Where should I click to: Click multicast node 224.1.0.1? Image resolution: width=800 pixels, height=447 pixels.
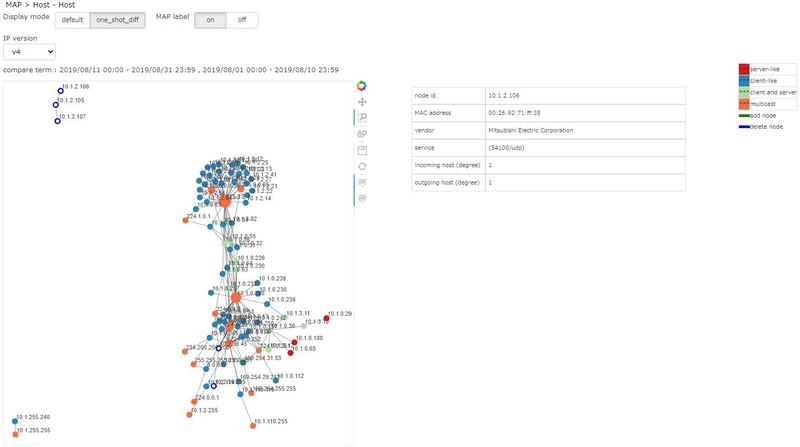click(x=185, y=220)
